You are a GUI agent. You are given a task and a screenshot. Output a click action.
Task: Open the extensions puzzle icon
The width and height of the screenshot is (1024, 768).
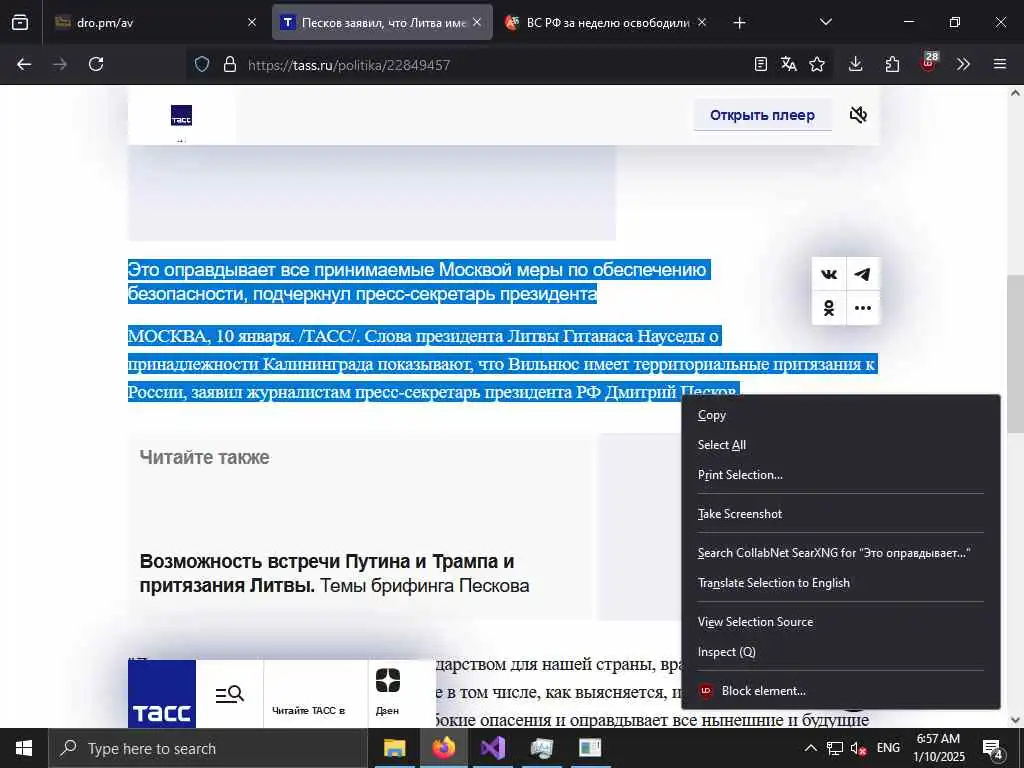coord(892,64)
